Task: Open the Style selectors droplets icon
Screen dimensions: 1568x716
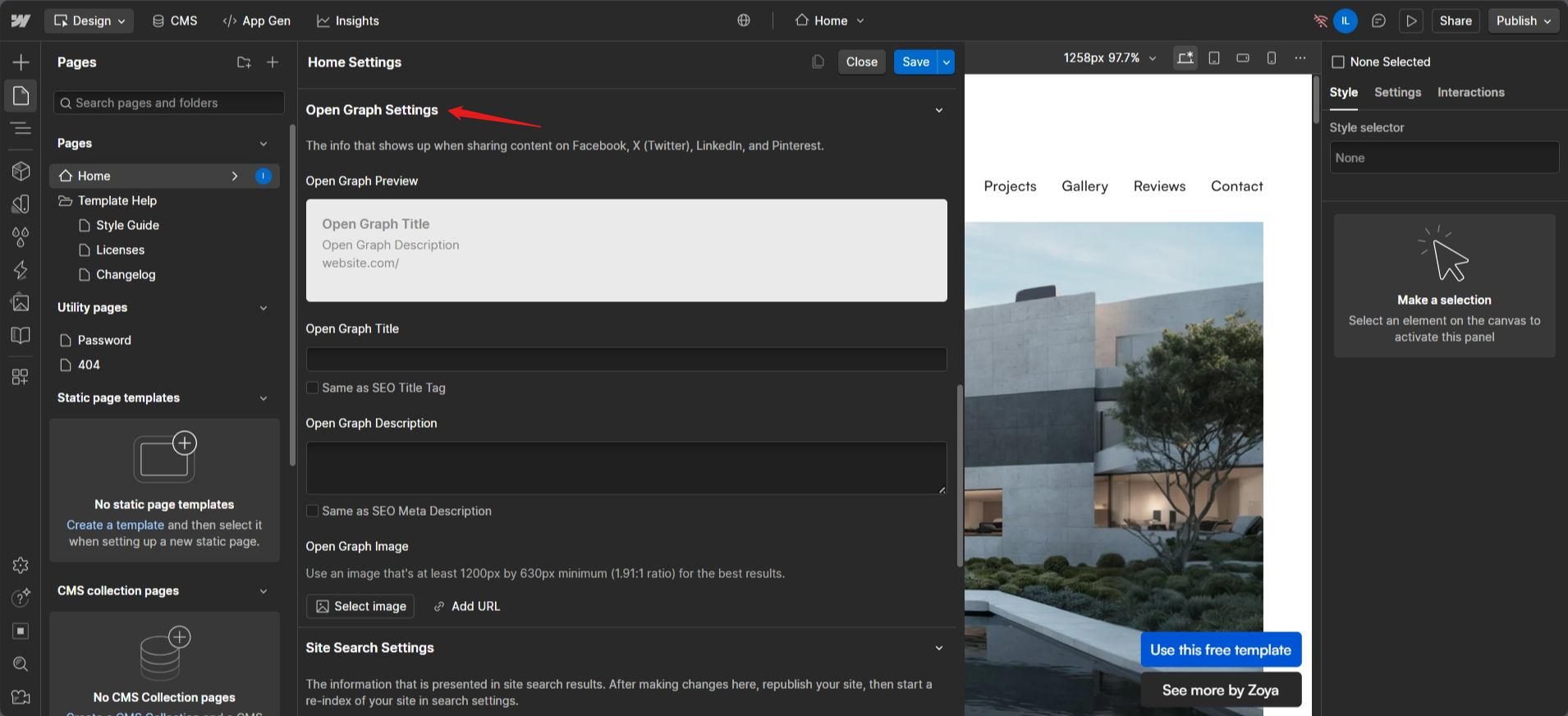Action: tap(21, 236)
